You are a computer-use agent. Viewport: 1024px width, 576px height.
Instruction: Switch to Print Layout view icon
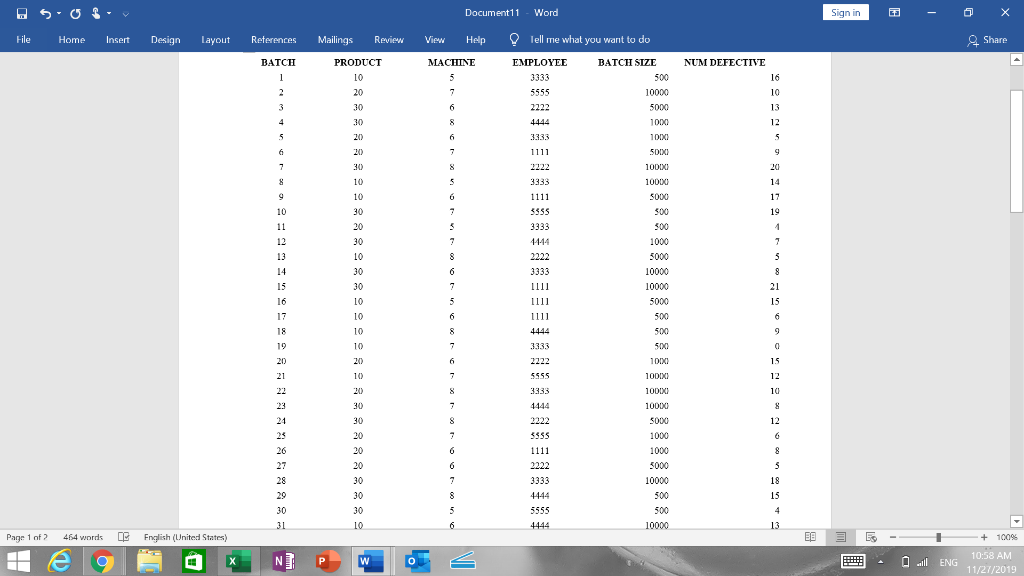(x=840, y=537)
